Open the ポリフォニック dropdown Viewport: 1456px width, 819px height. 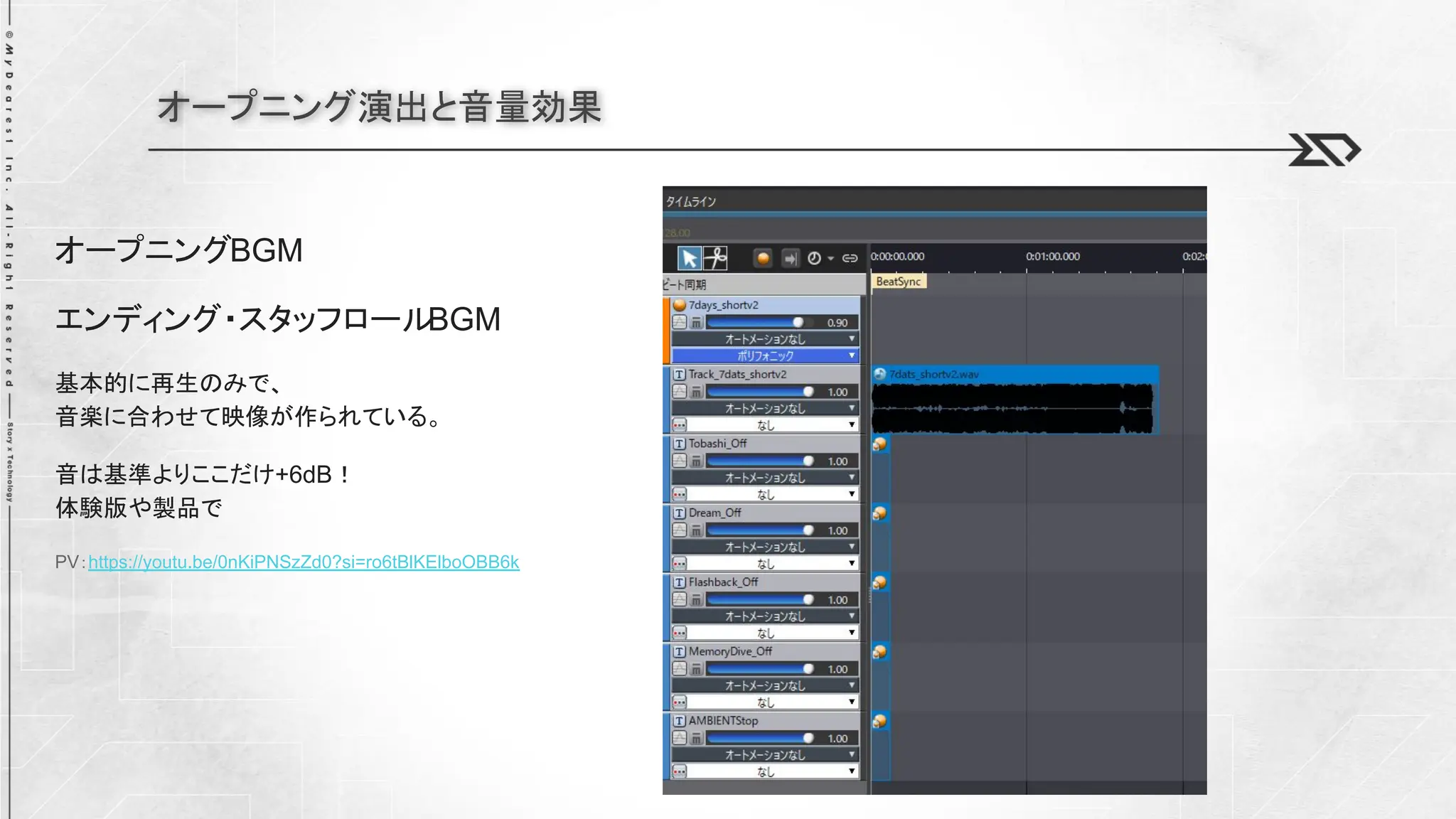(x=766, y=355)
